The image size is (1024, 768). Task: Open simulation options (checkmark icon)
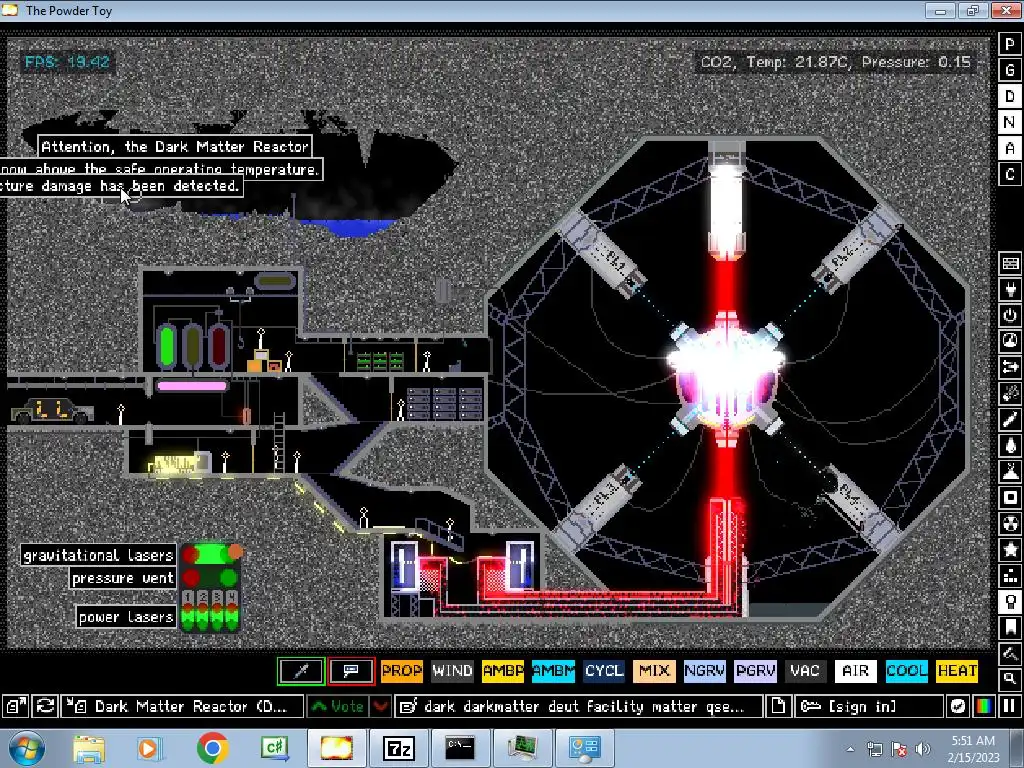pyautogui.click(x=957, y=706)
